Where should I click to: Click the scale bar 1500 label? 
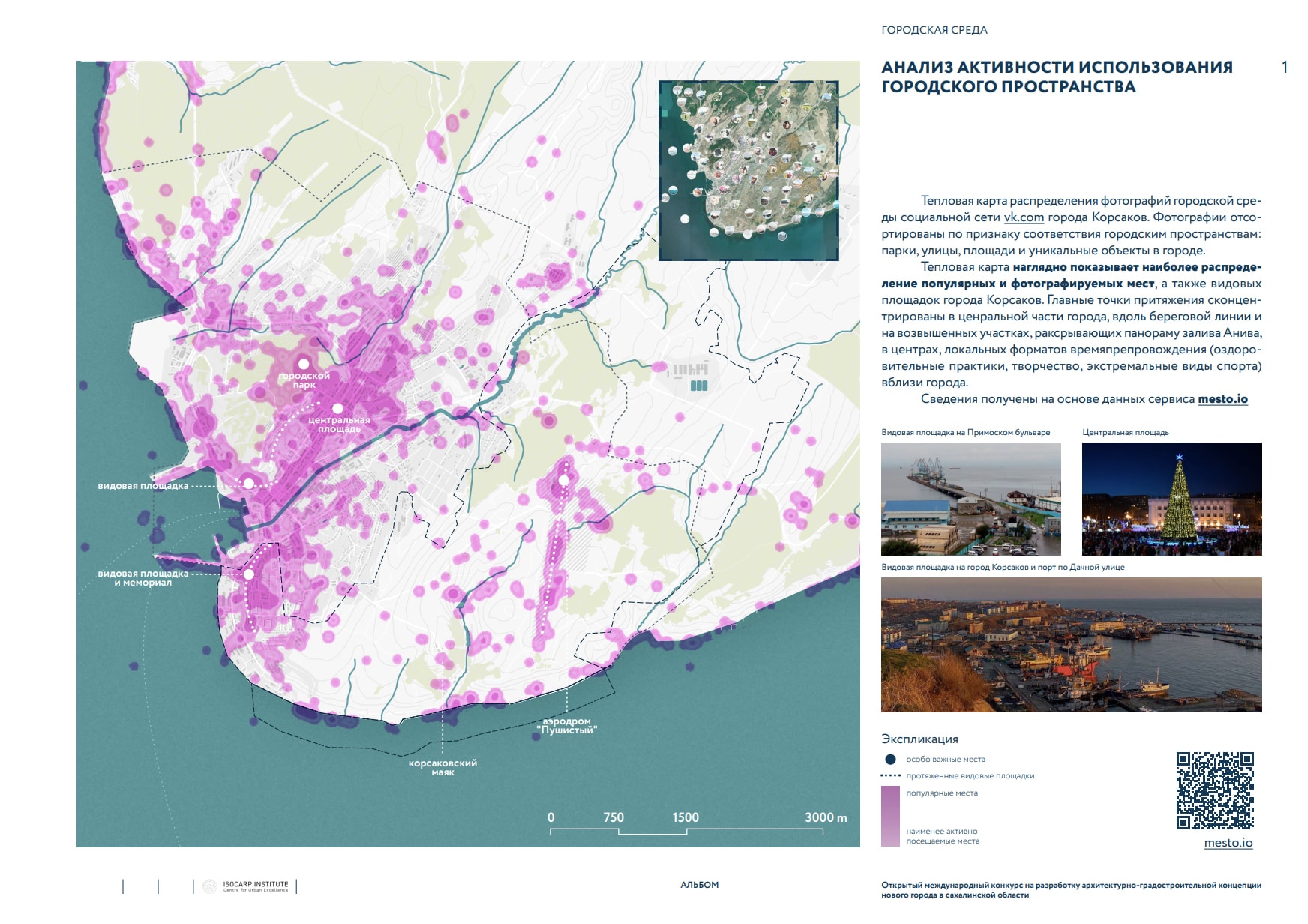point(685,817)
